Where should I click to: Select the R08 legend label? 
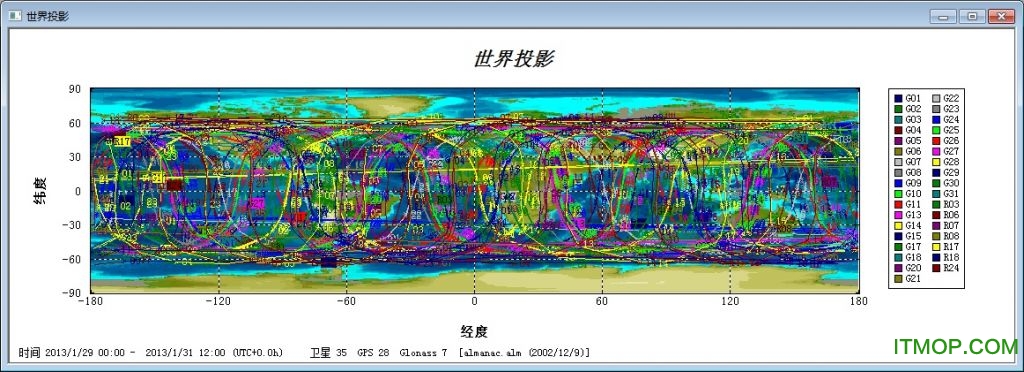click(952, 236)
